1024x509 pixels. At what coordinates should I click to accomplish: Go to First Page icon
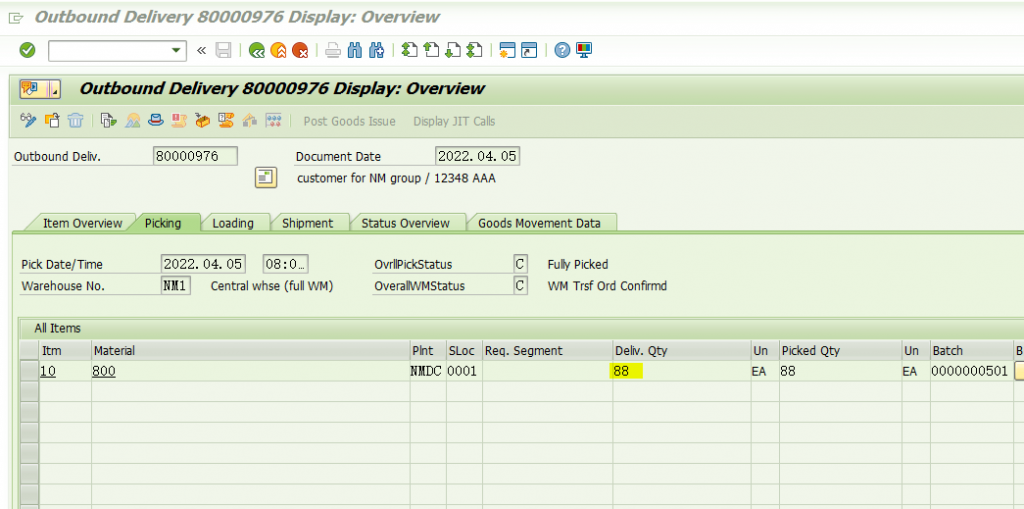pos(409,50)
